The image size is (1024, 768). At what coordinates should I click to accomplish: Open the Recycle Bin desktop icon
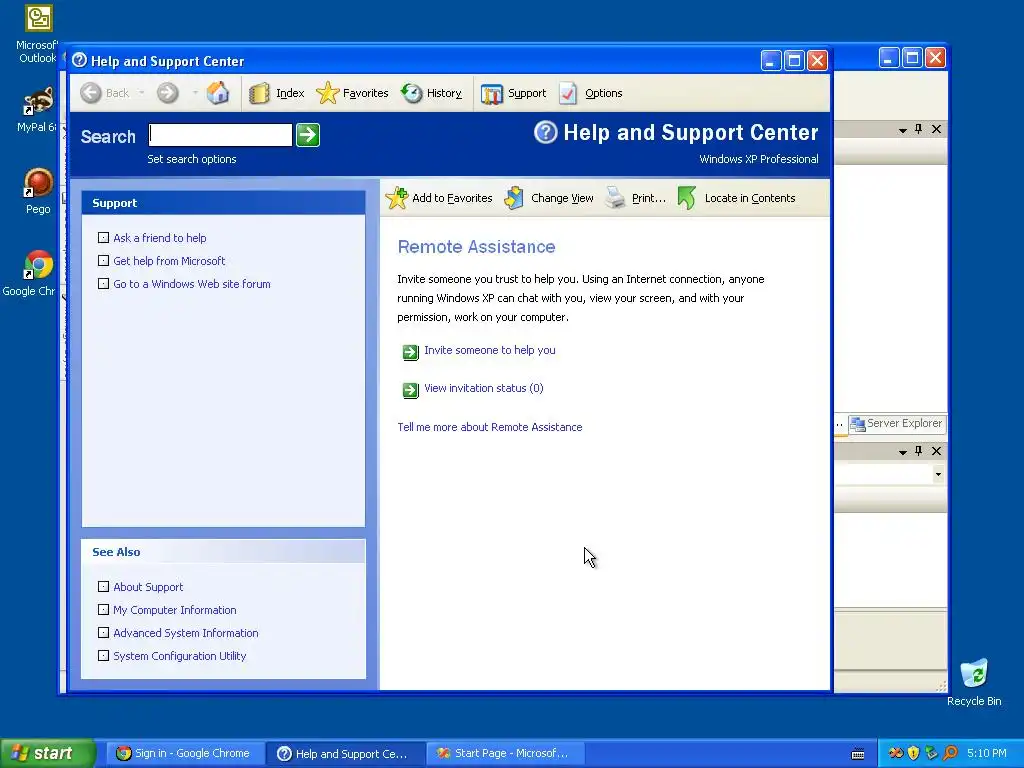(x=974, y=682)
